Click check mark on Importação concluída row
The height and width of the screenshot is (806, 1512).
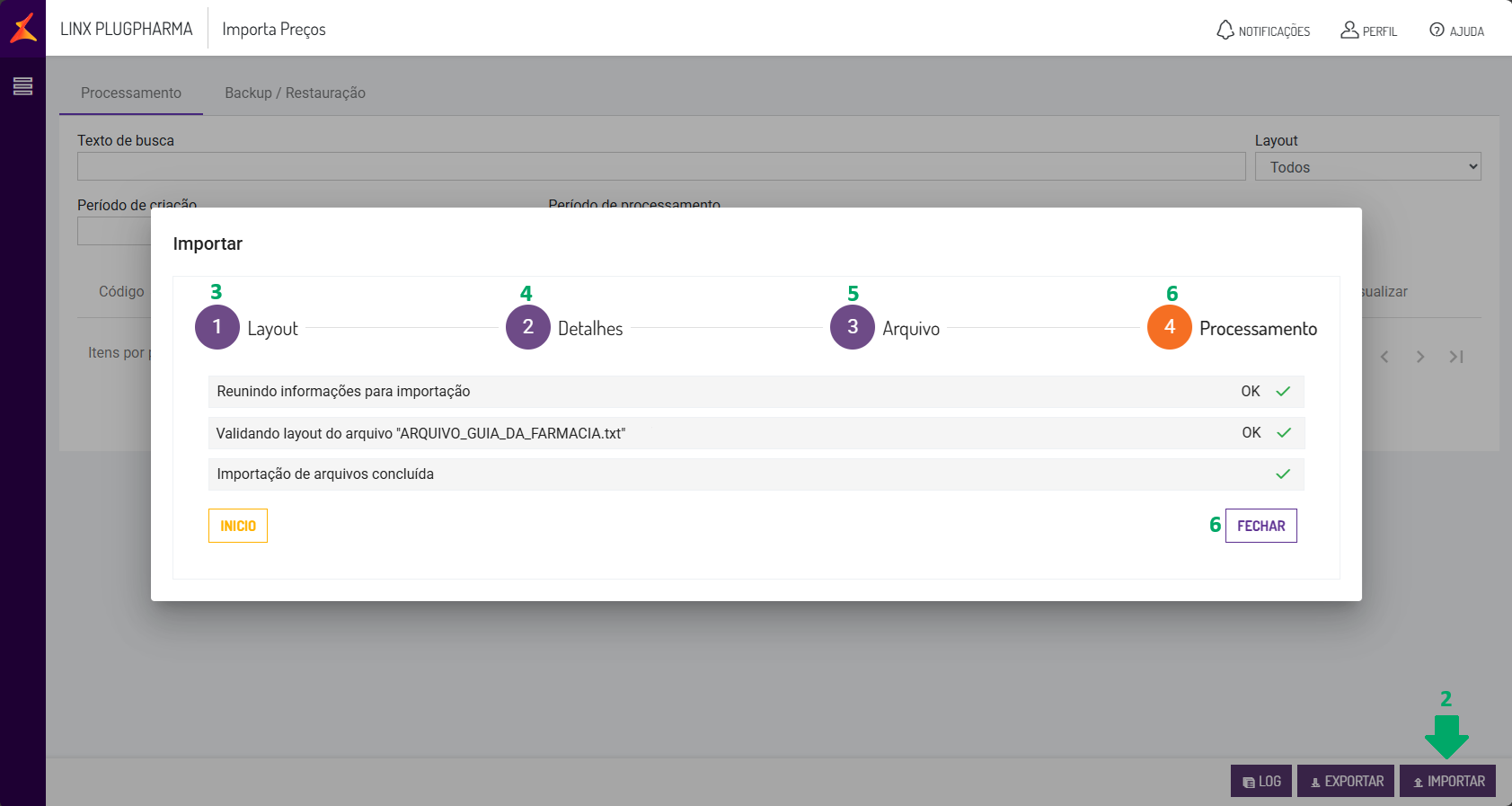(x=1283, y=474)
